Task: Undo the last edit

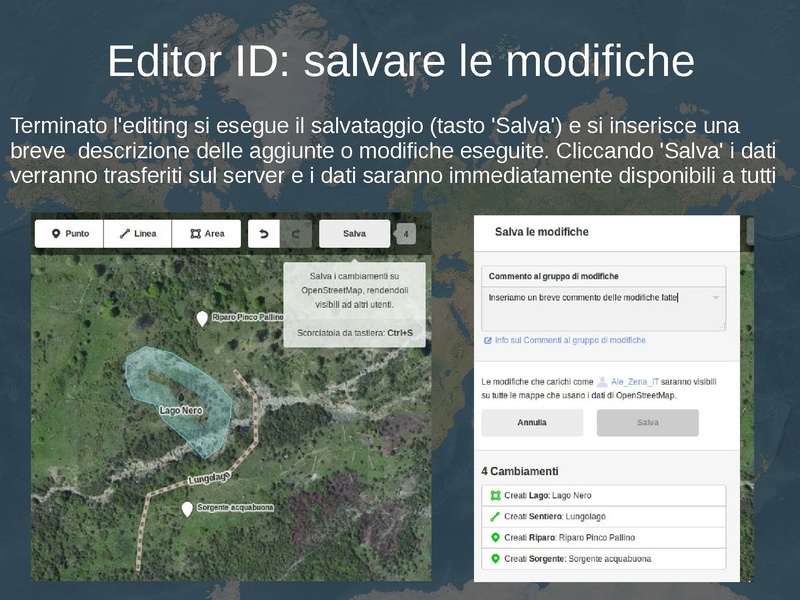Action: 264,234
